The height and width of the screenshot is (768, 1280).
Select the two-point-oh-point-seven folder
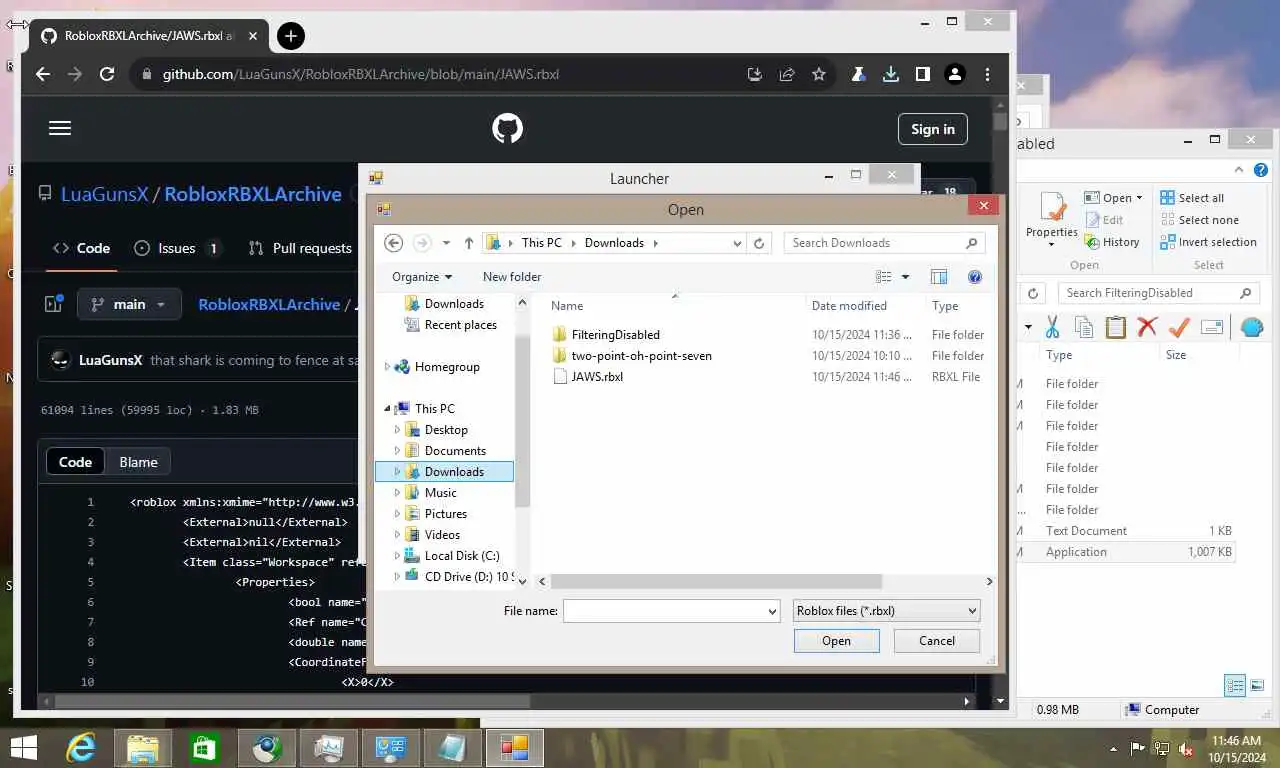pyautogui.click(x=641, y=356)
